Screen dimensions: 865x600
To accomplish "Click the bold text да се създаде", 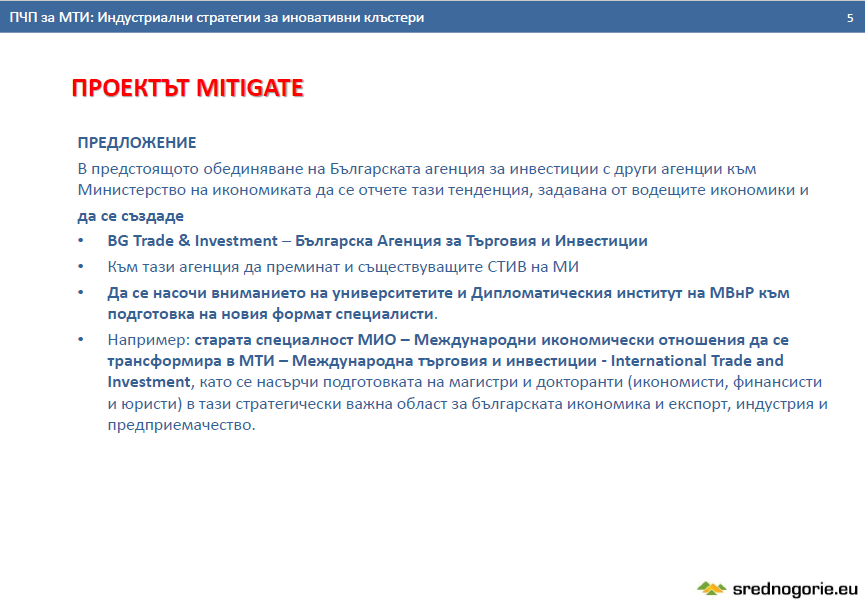I will click(x=131, y=216).
